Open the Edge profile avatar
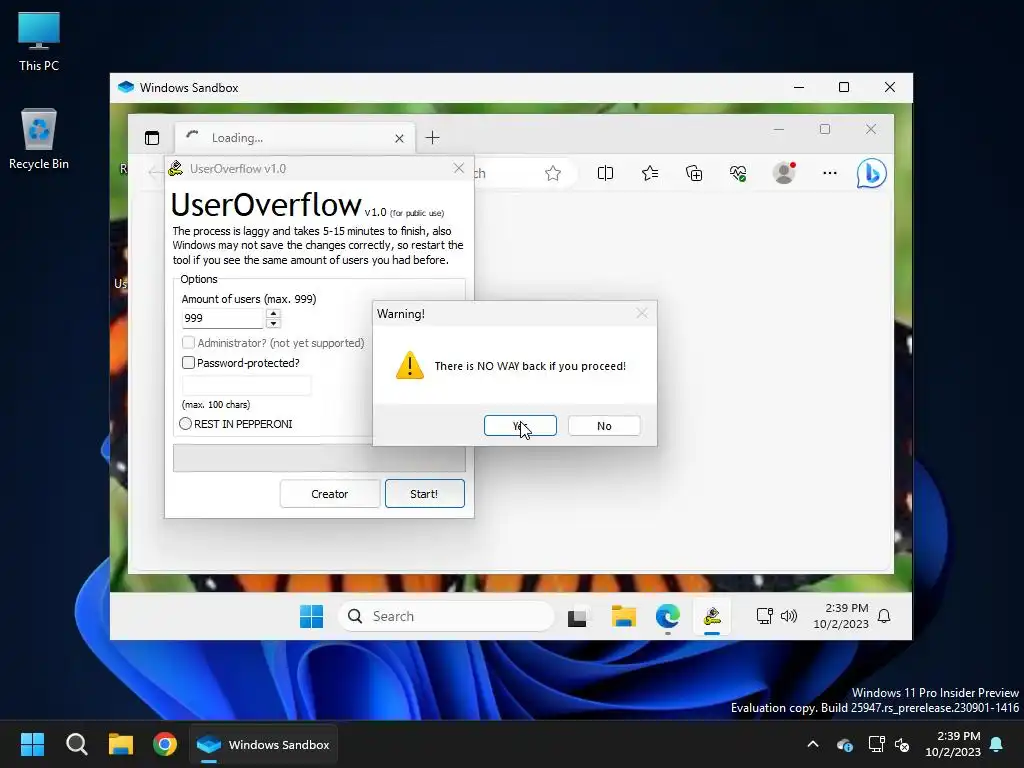The width and height of the screenshot is (1024, 768). tap(784, 172)
